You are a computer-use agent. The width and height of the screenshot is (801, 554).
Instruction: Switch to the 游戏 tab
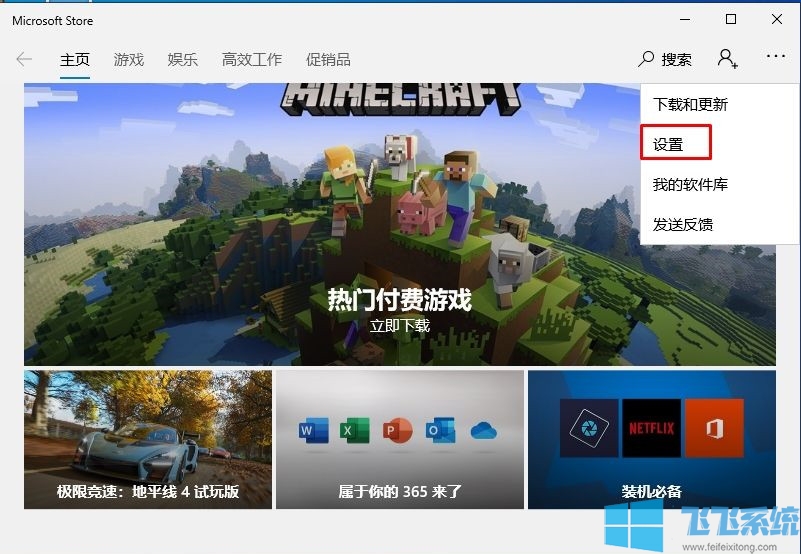click(x=129, y=59)
